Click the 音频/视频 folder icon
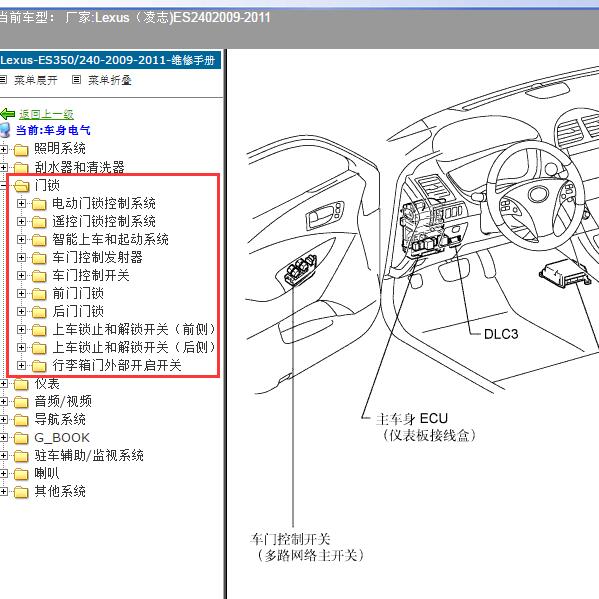599x599 pixels. [x=21, y=402]
